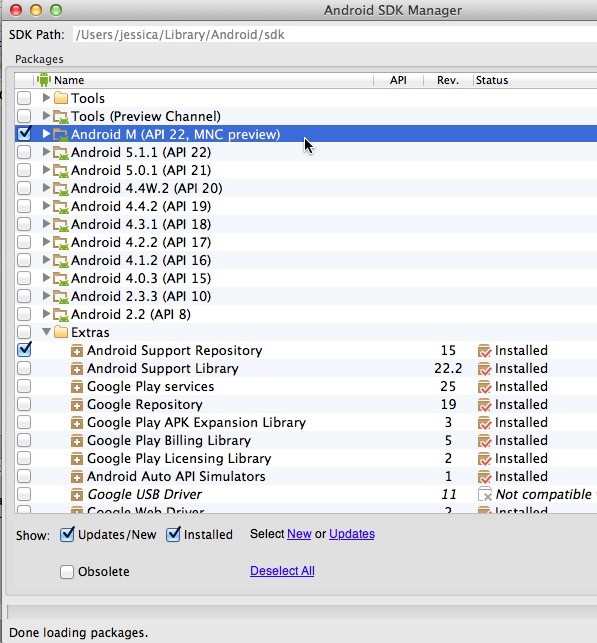Click Installed status icon for Android Auto API Simulators

[485, 477]
